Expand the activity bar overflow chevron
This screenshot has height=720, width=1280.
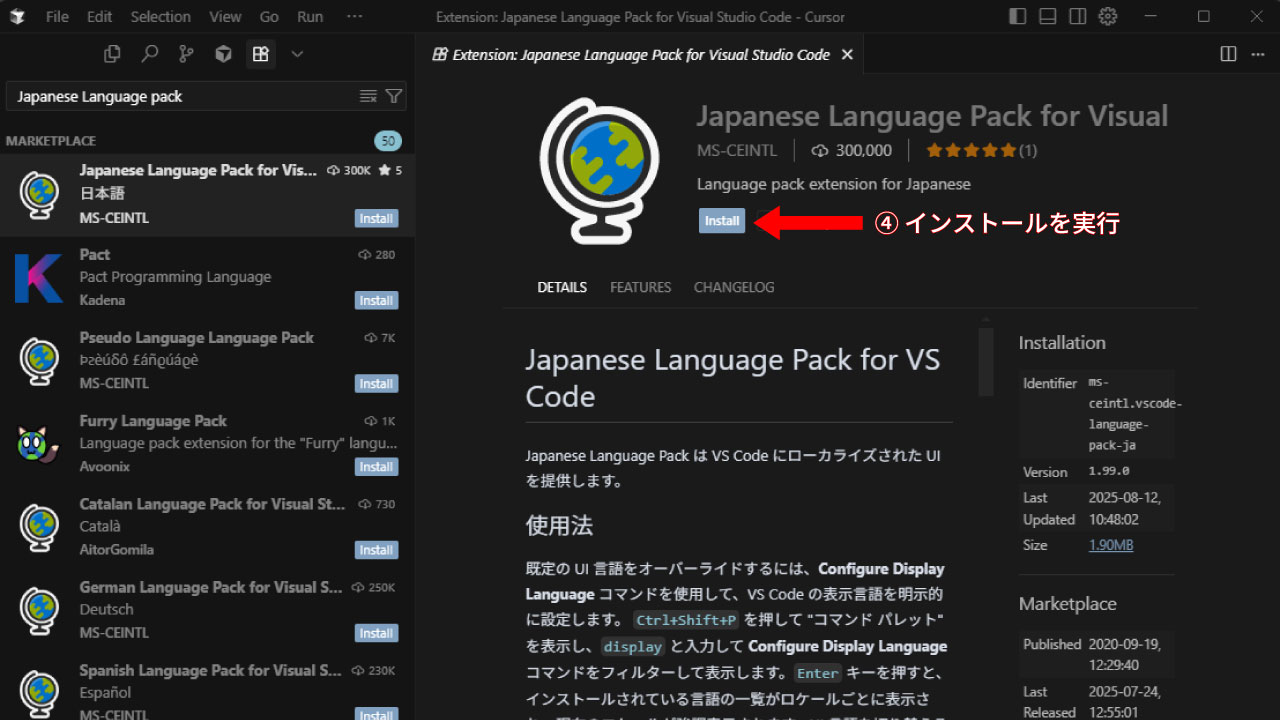click(297, 54)
